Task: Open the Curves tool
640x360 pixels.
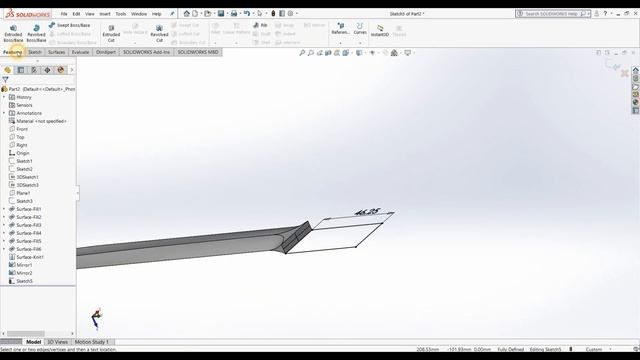Action: click(x=360, y=29)
